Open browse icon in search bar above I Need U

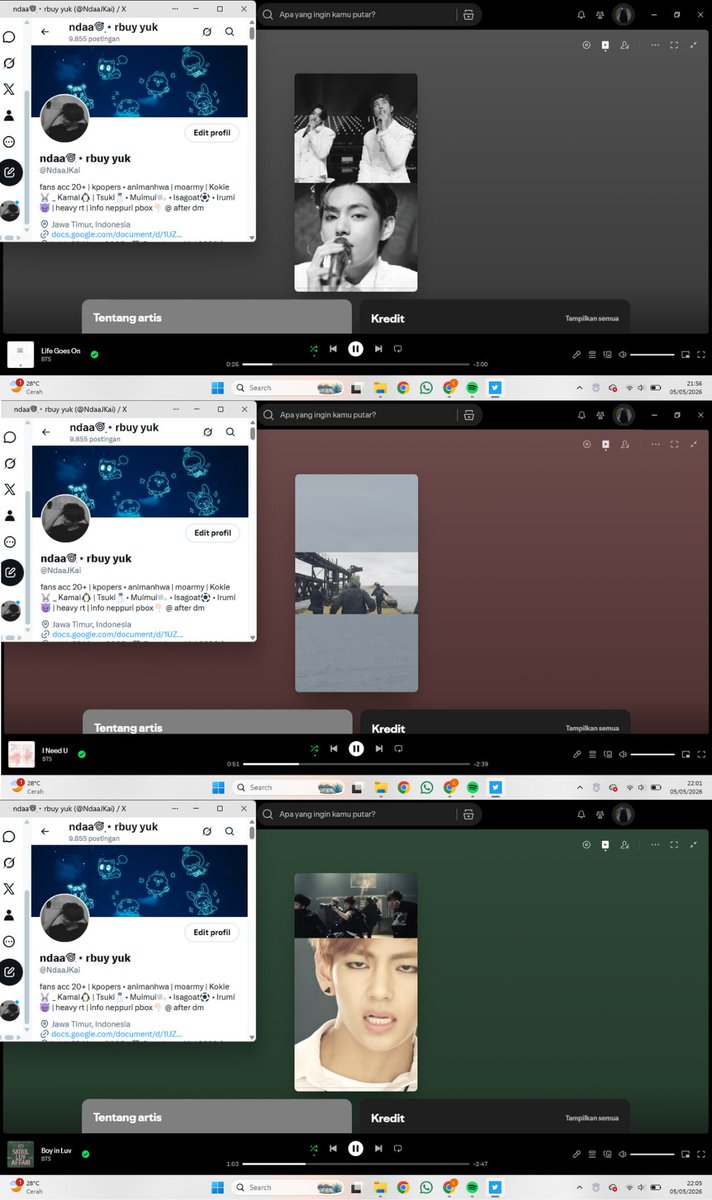[x=468, y=414]
